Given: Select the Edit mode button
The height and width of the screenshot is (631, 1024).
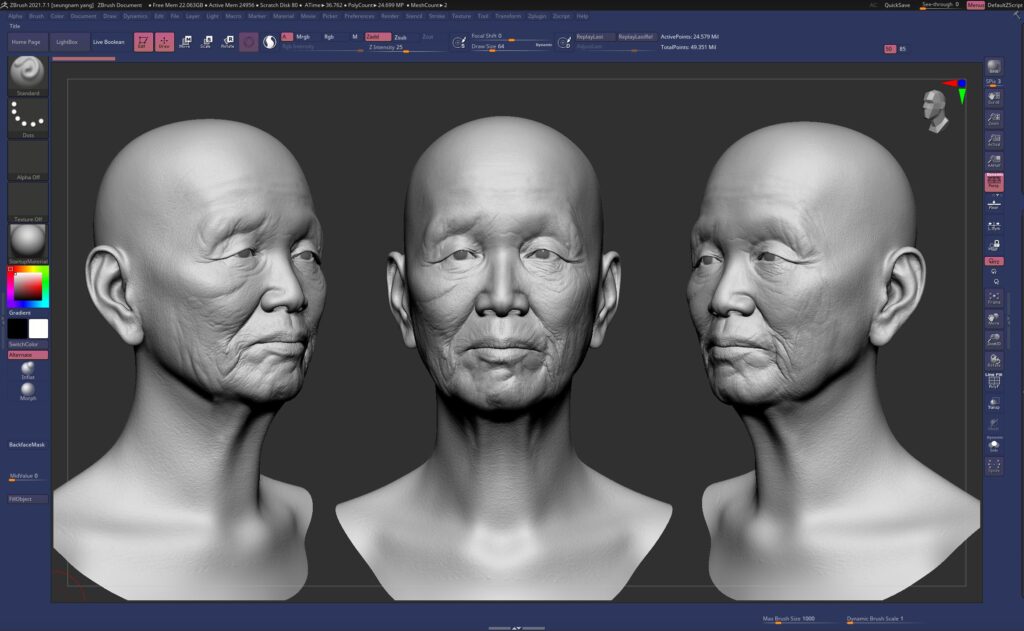Looking at the screenshot, I should [143, 42].
